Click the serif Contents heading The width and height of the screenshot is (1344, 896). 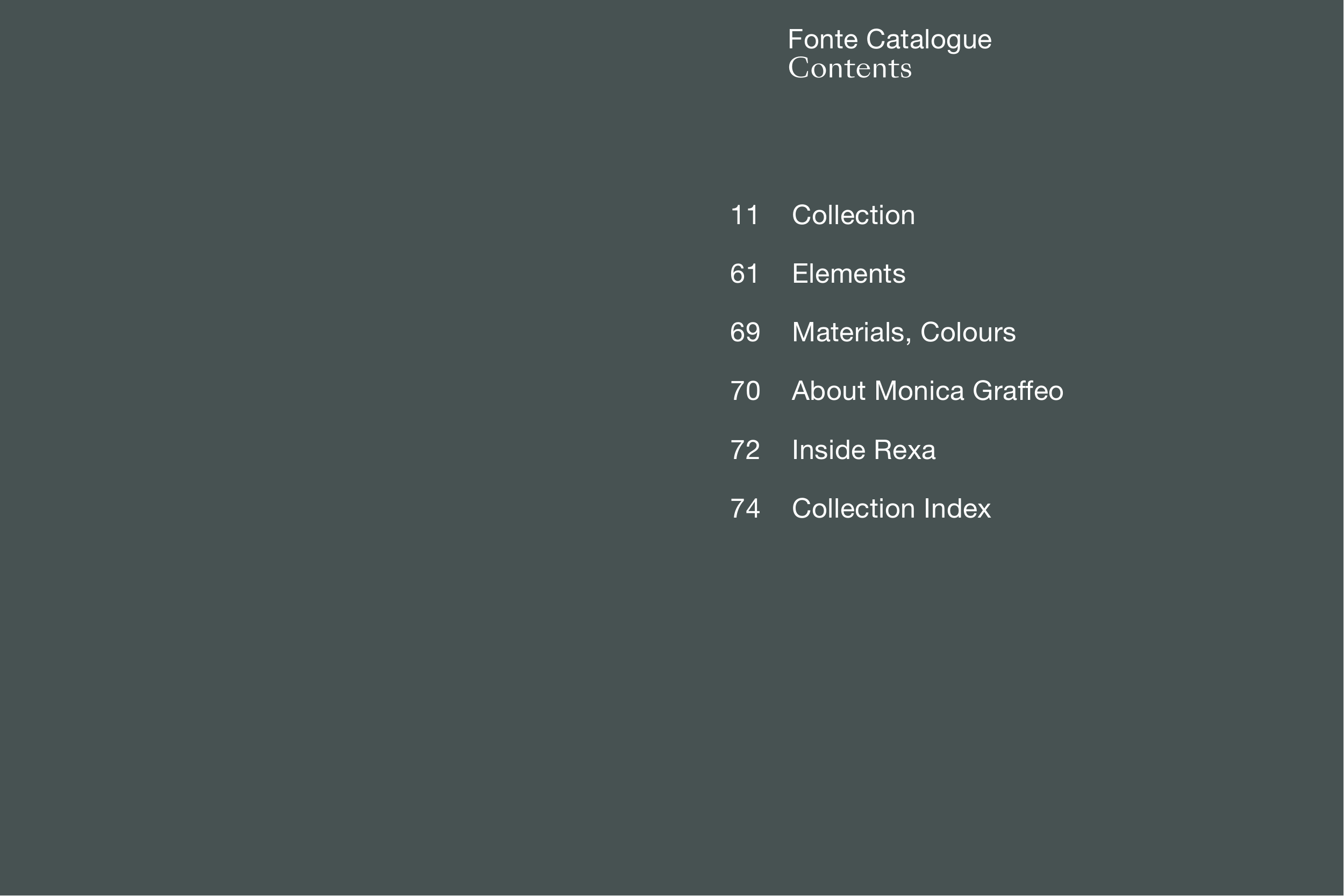point(850,69)
